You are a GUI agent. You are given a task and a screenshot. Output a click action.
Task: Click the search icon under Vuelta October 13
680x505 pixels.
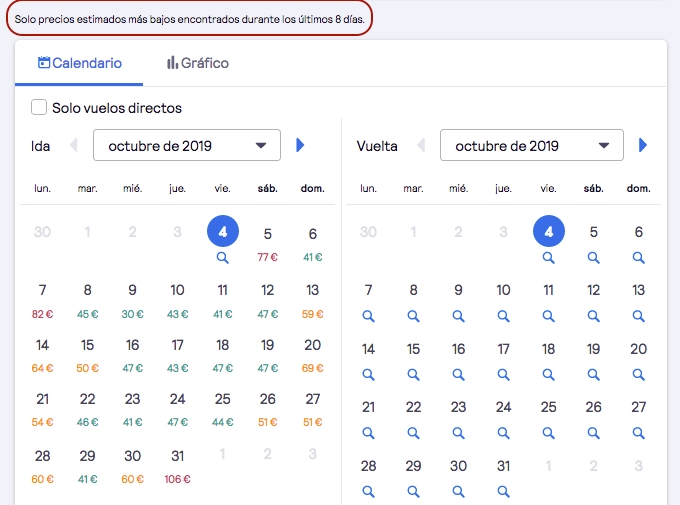[x=638, y=316]
